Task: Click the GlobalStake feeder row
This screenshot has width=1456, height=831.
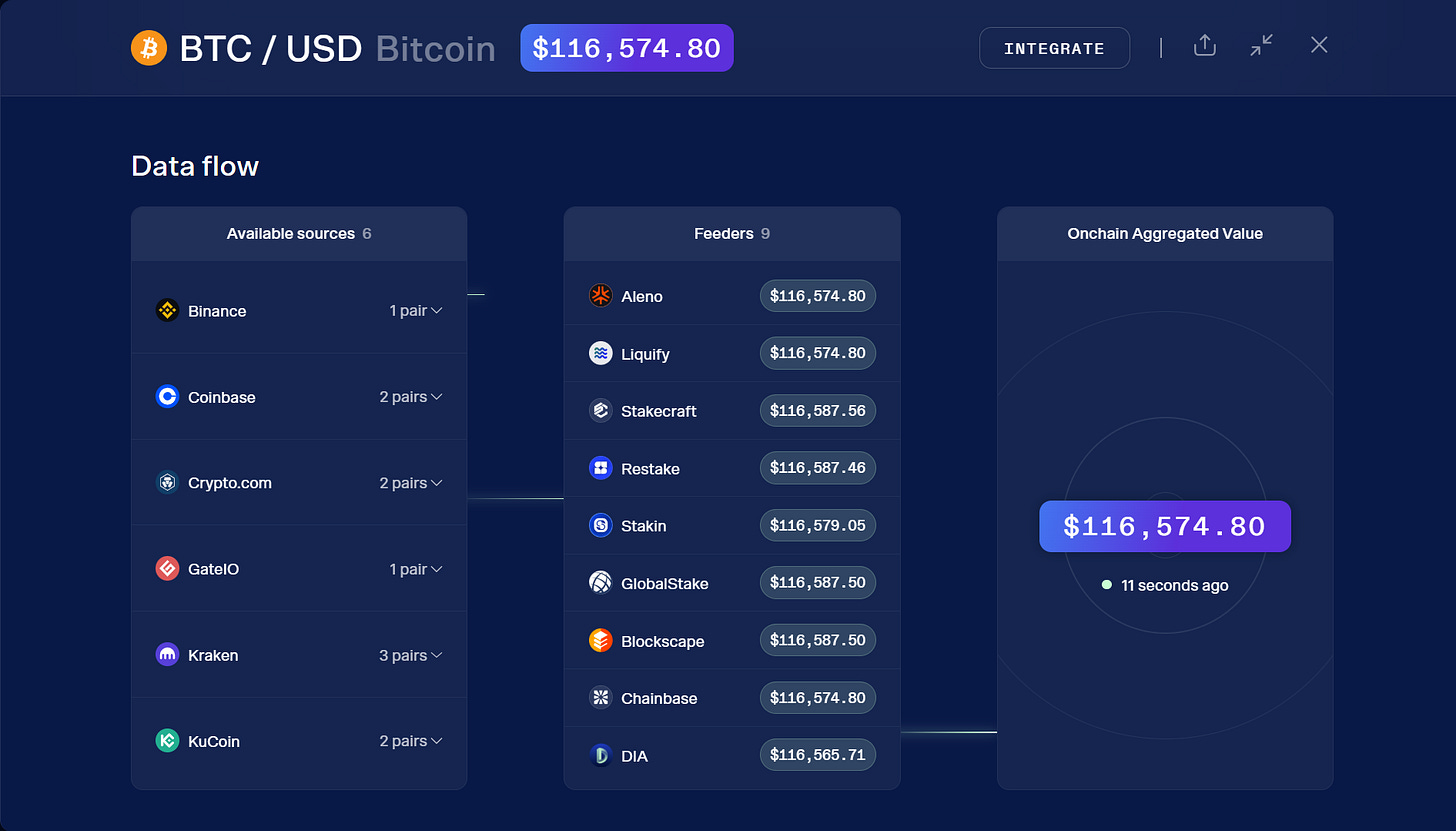Action: click(732, 582)
